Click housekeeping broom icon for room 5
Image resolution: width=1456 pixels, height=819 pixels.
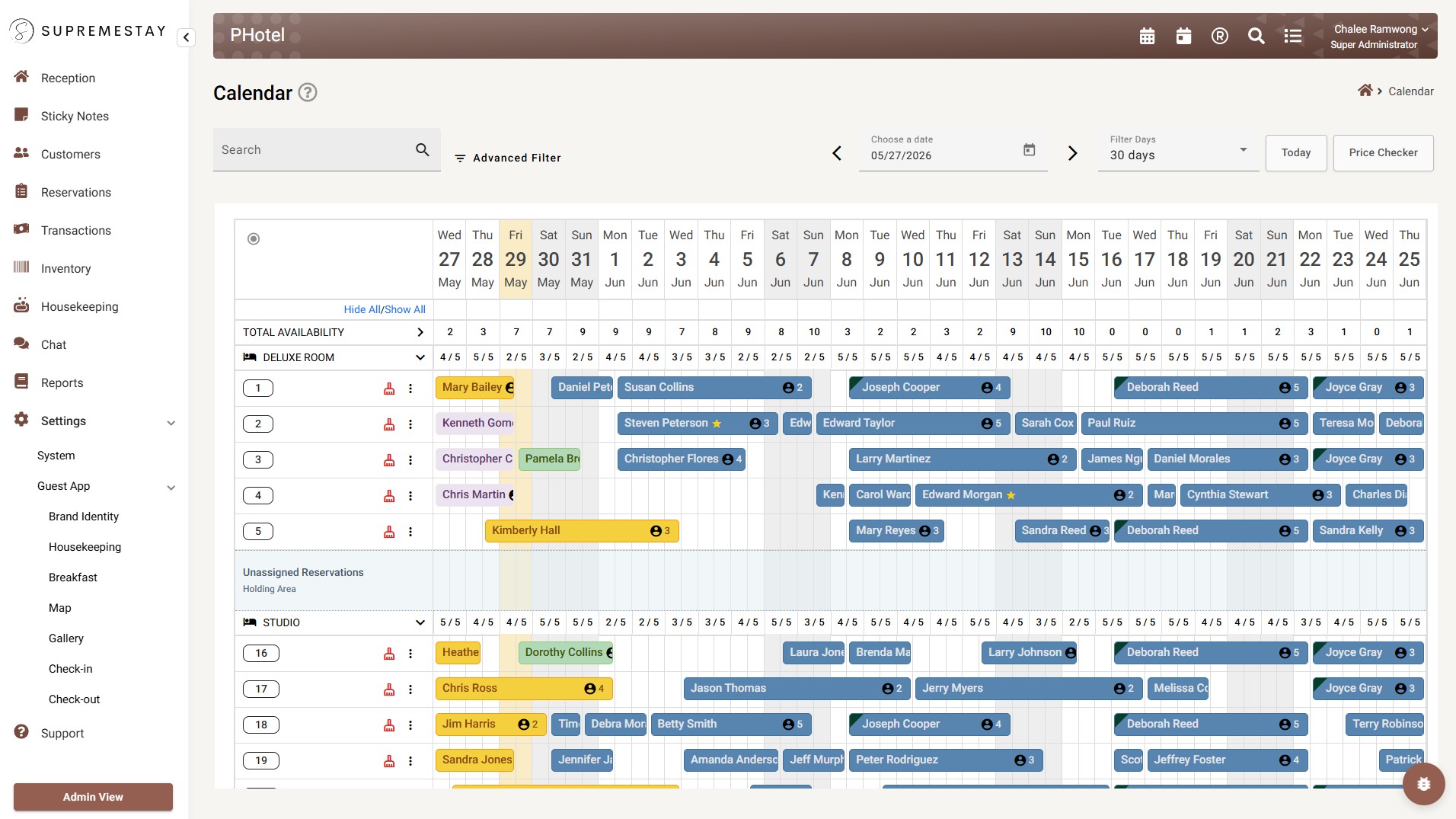389,532
